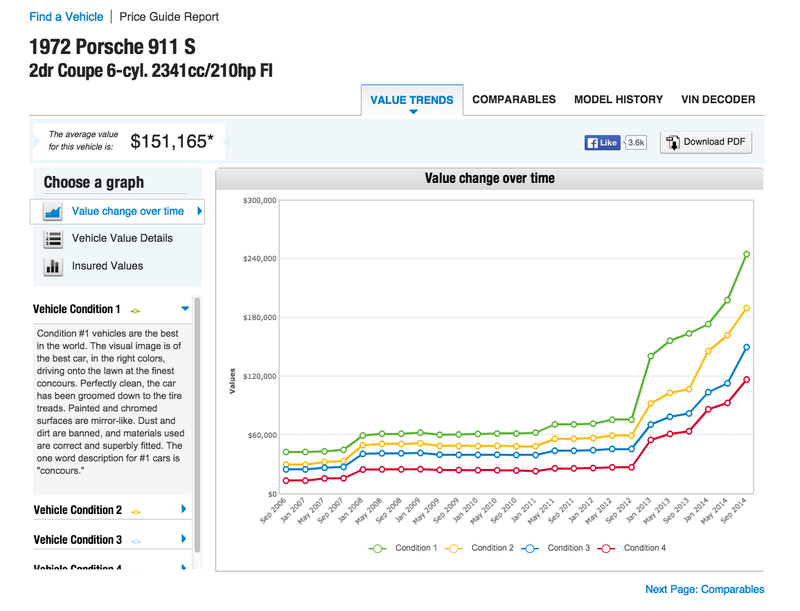
Task: Click the $151,165* average value text
Action: tap(171, 141)
